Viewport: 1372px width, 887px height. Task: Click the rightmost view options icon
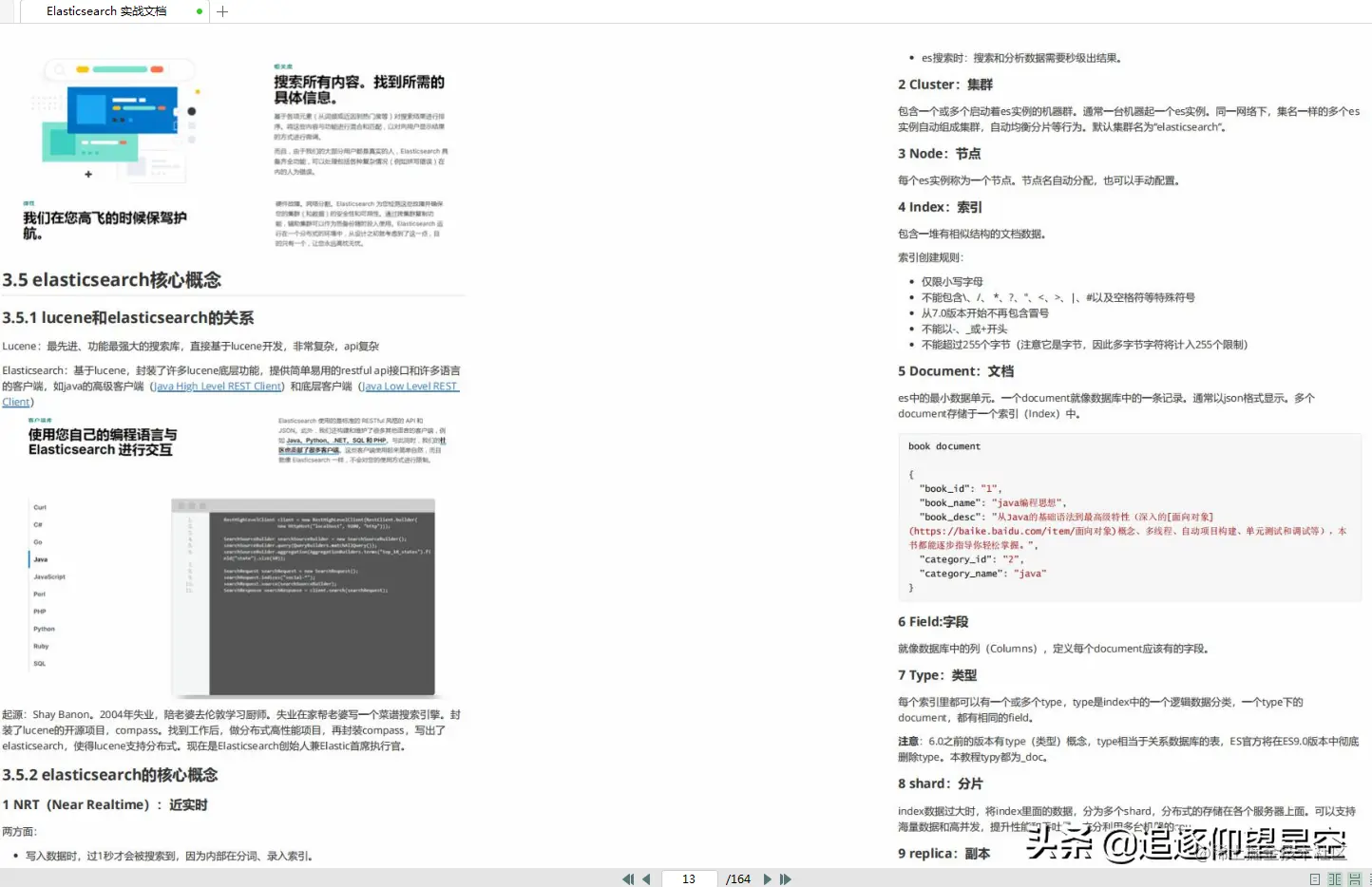pyautogui.click(x=1368, y=878)
